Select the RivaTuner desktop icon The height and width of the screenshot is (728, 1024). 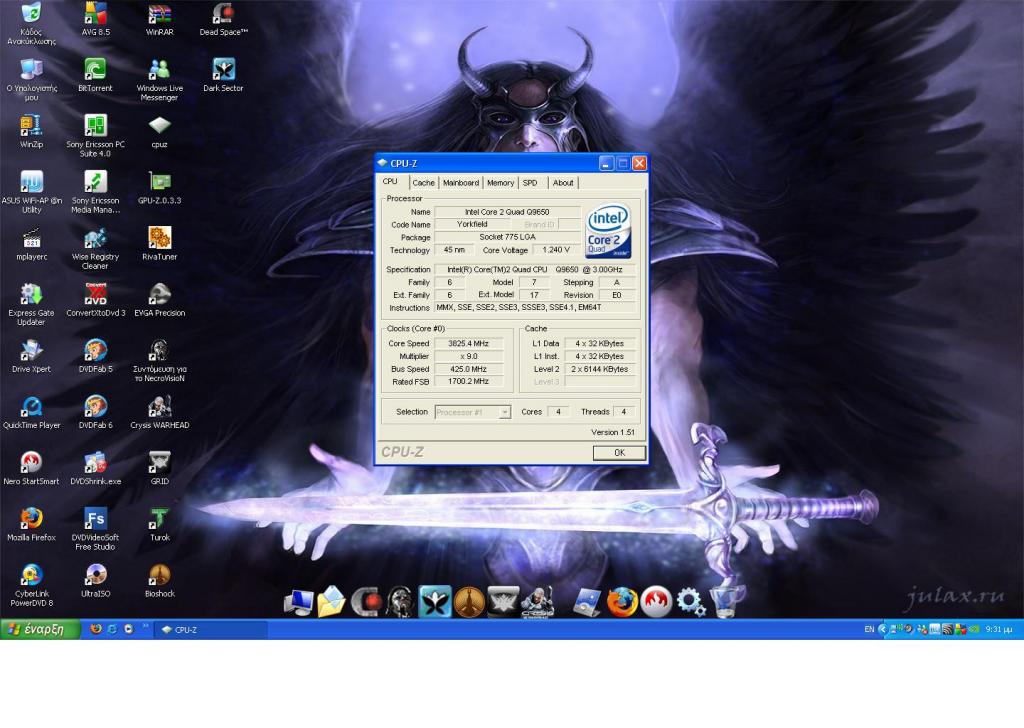click(x=159, y=243)
